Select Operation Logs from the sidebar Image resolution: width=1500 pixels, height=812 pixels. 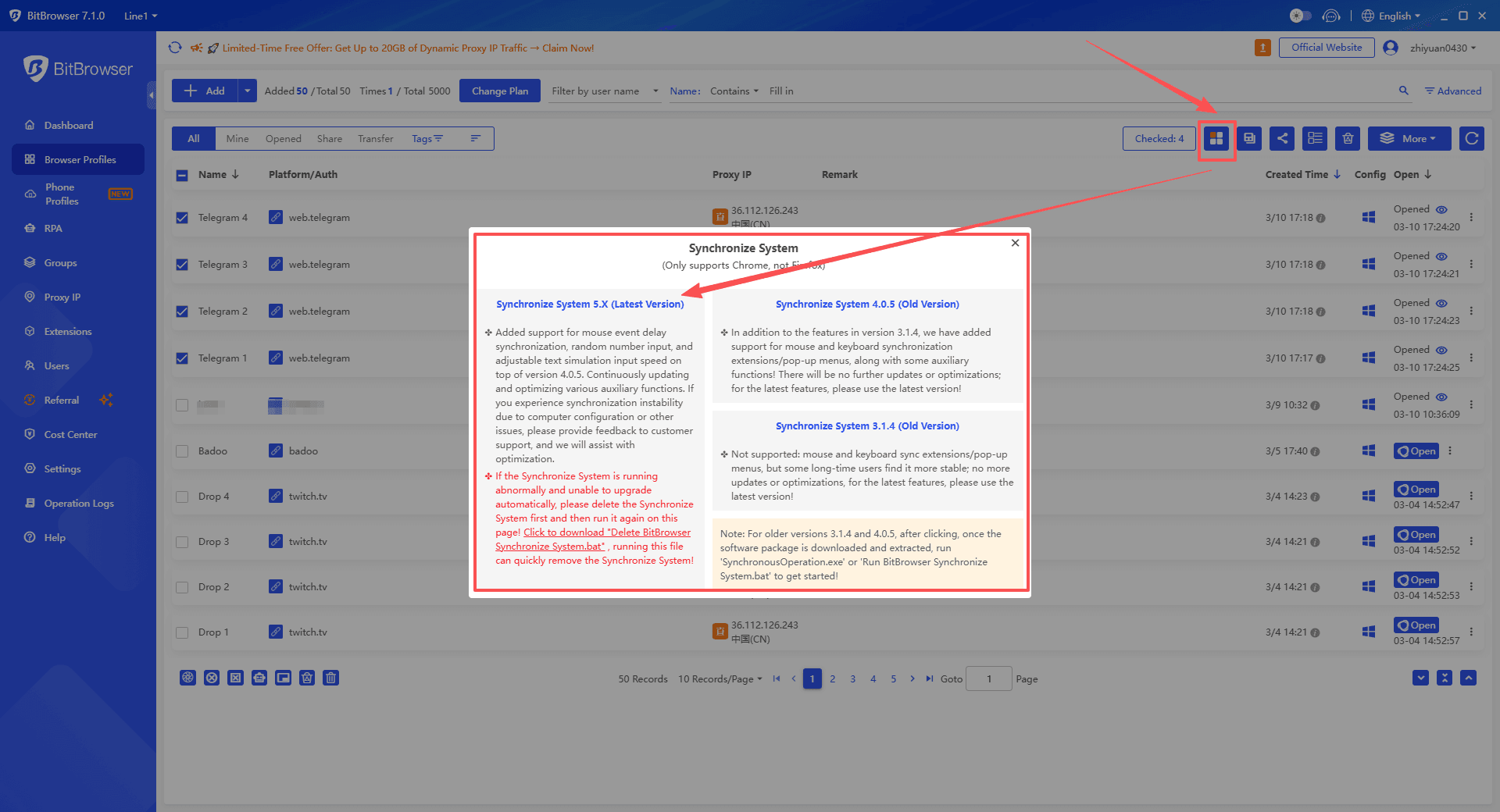[78, 503]
